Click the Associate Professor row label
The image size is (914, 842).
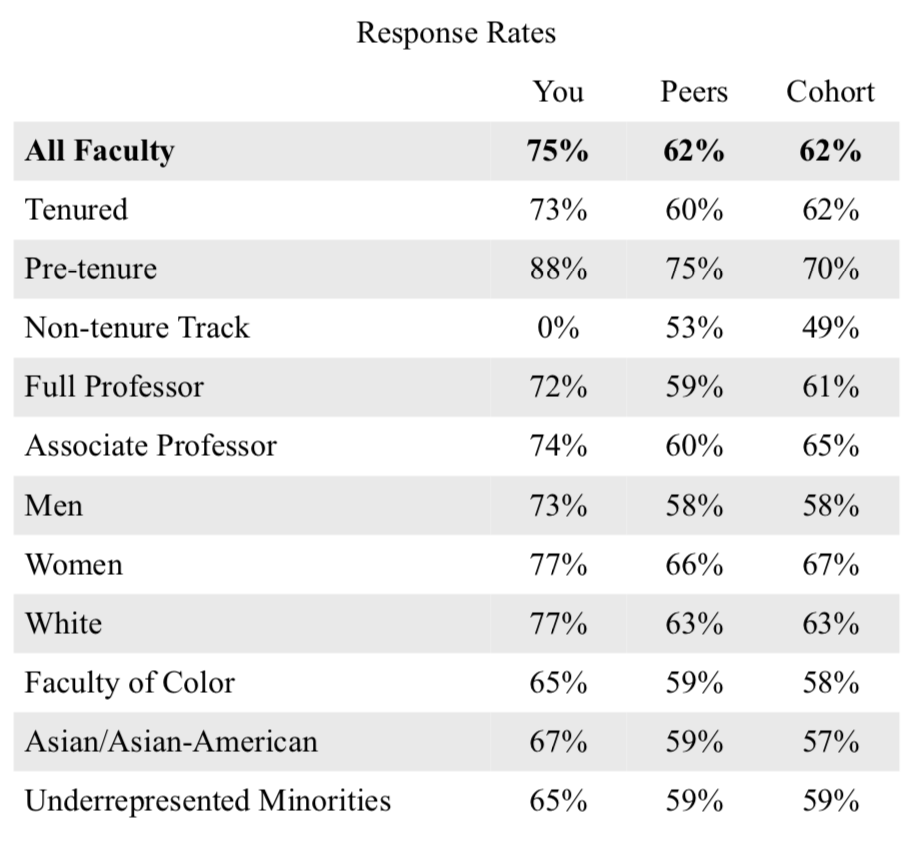point(151,446)
